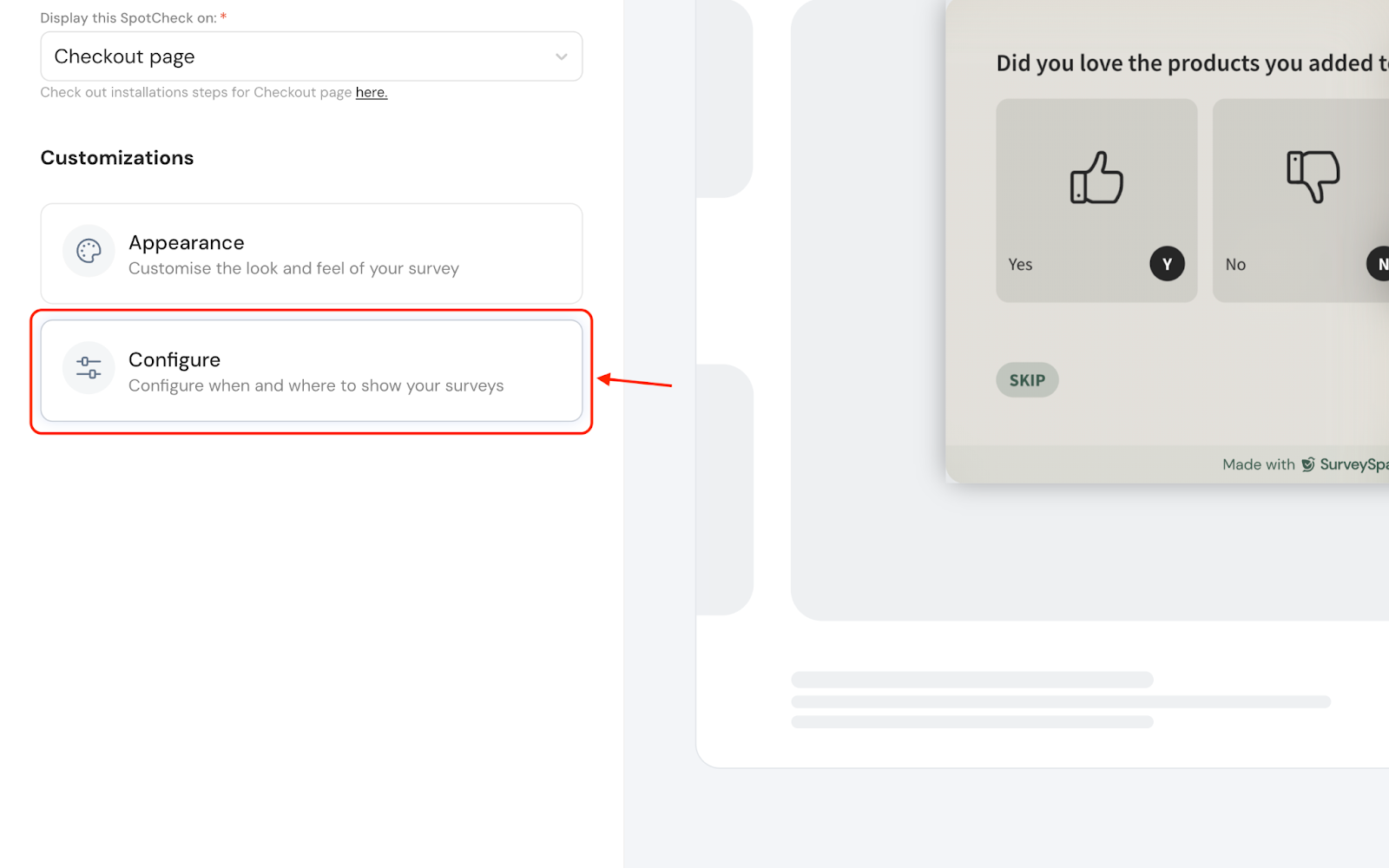Image resolution: width=1389 pixels, height=868 pixels.
Task: Click the Configure sliders icon
Action: [x=89, y=367]
